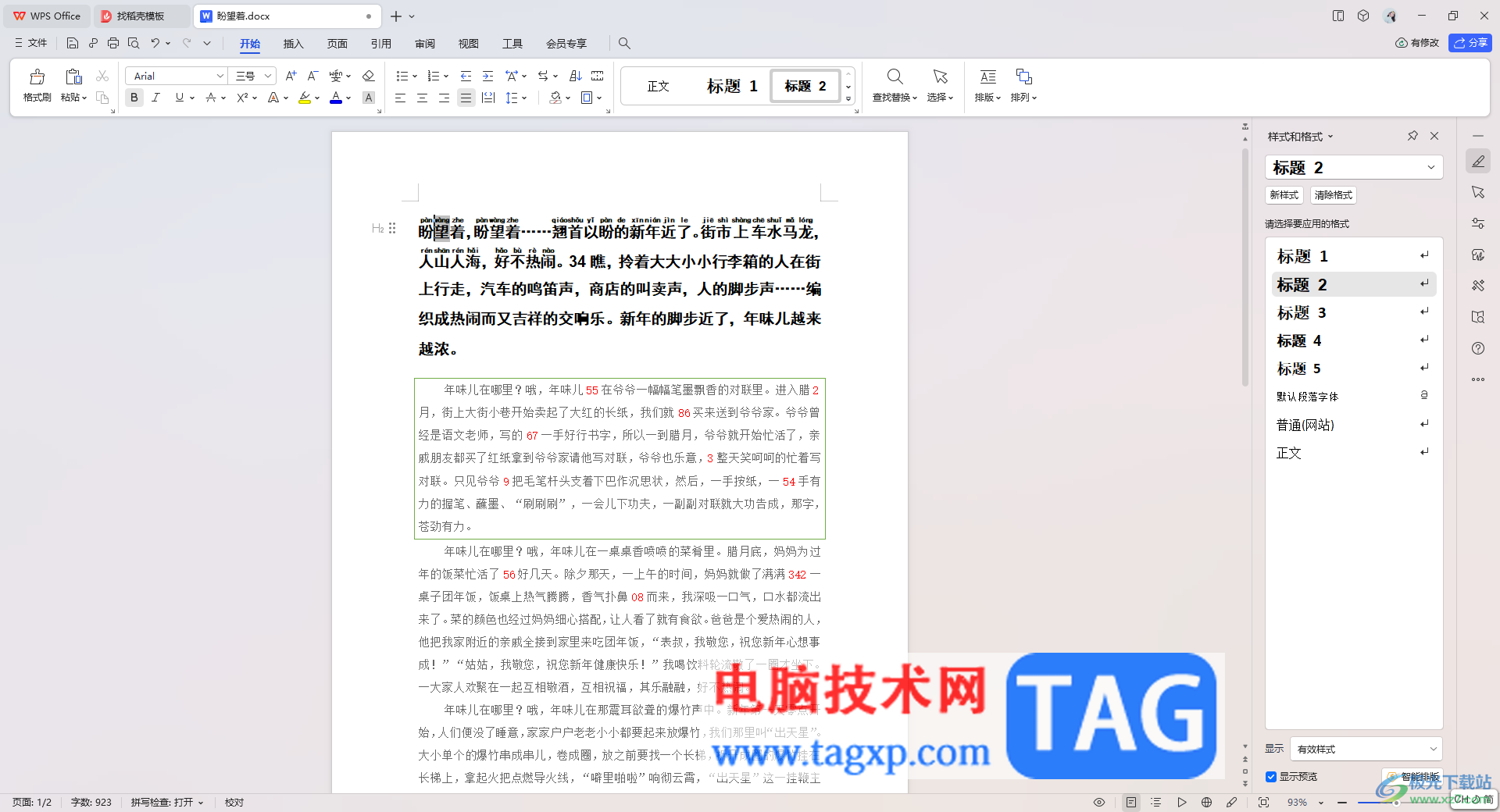Apply the blue font color
Viewport: 1500px width, 812px height.
pyautogui.click(x=336, y=98)
